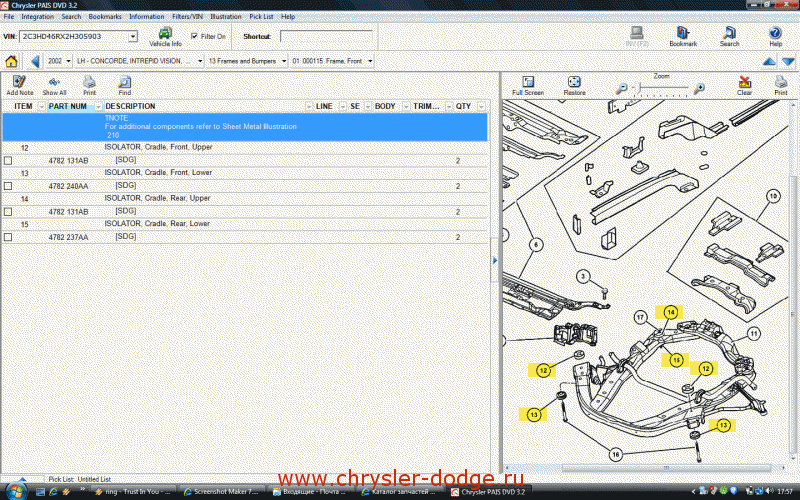The height and width of the screenshot is (500, 800).
Task: Open PART NUM column filter arrow
Action: [98, 107]
